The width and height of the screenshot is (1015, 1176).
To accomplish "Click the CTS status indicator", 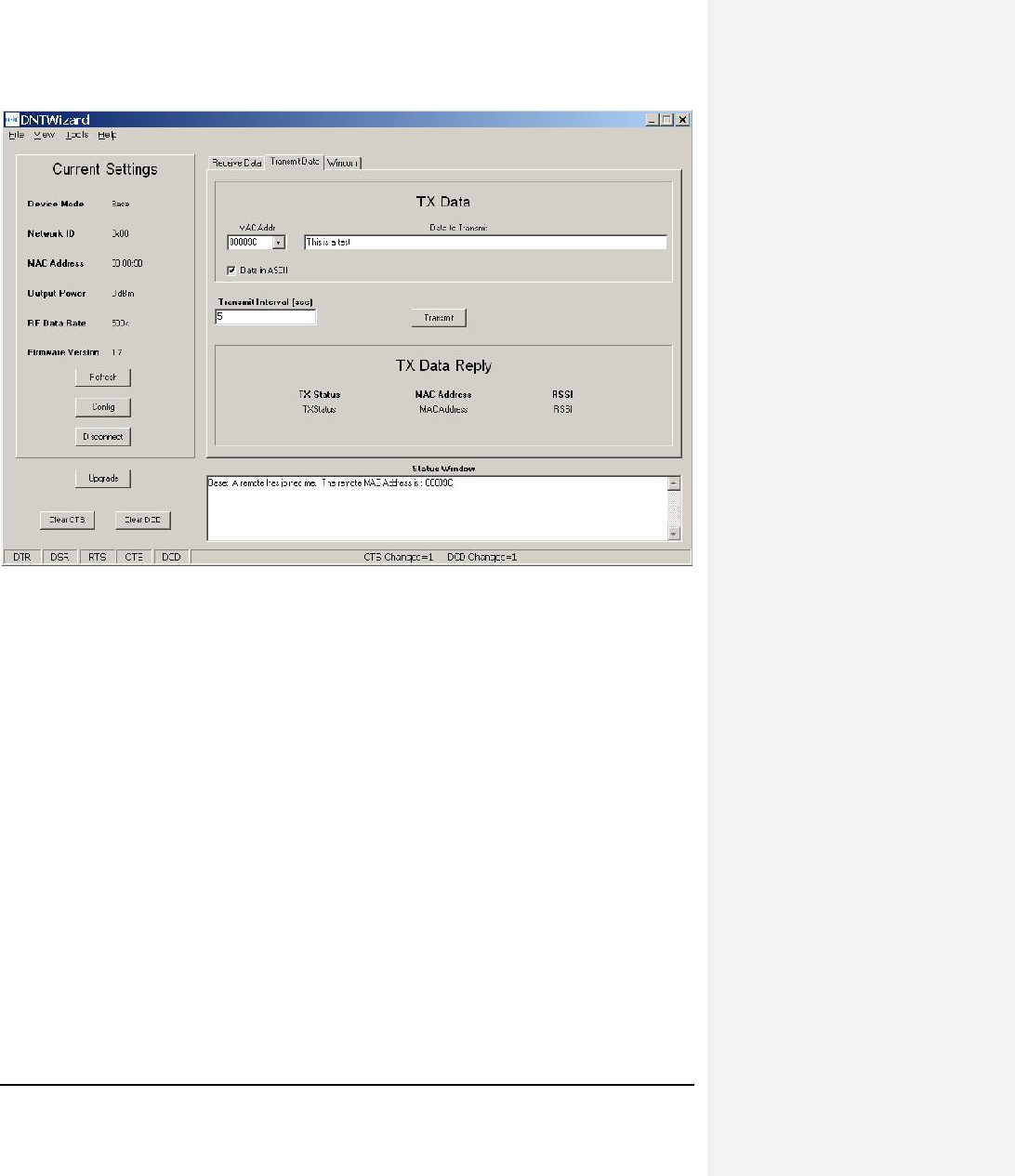I will (134, 557).
